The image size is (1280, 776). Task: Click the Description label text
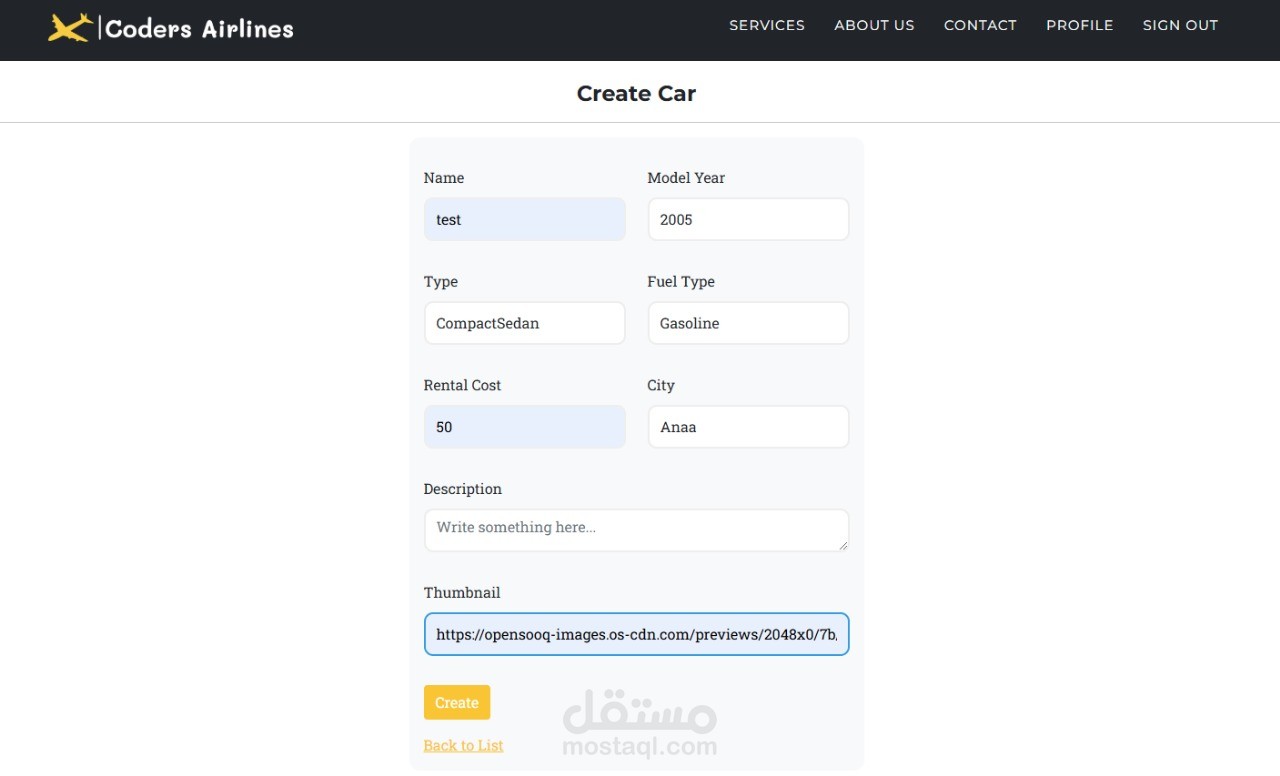tap(463, 489)
